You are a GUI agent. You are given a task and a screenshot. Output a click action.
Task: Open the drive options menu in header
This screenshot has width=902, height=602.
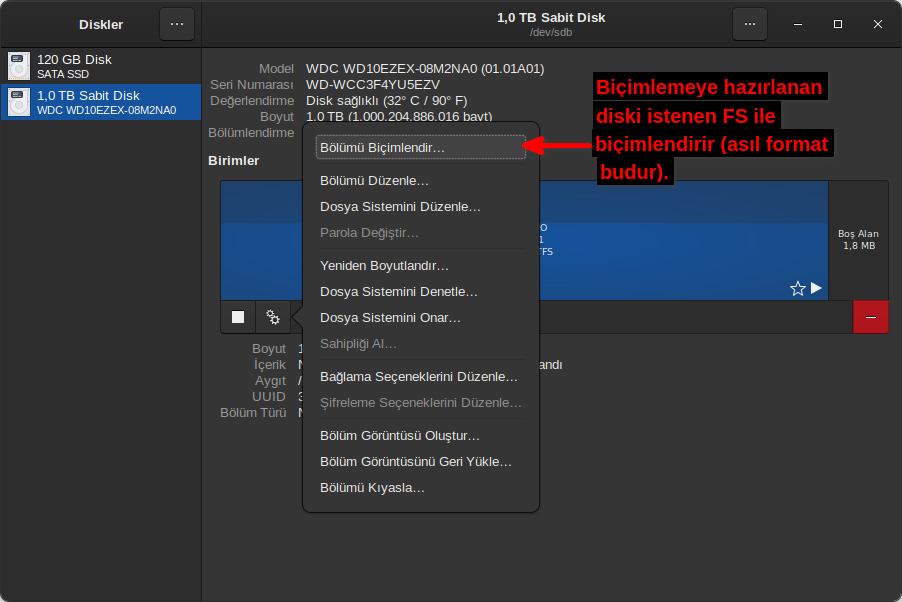pos(750,24)
